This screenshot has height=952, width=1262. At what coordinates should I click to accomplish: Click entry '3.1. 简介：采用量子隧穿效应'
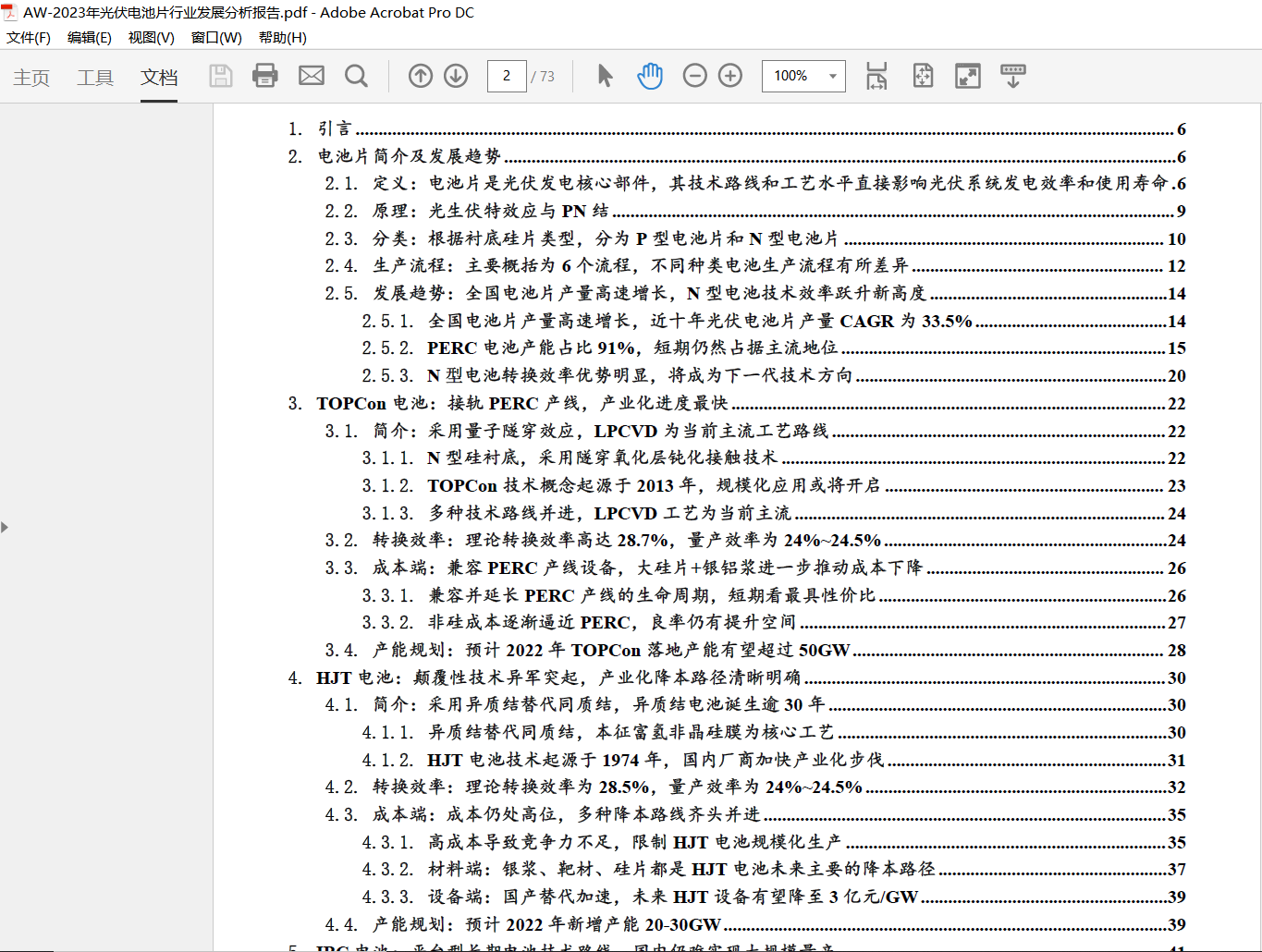(x=755, y=431)
